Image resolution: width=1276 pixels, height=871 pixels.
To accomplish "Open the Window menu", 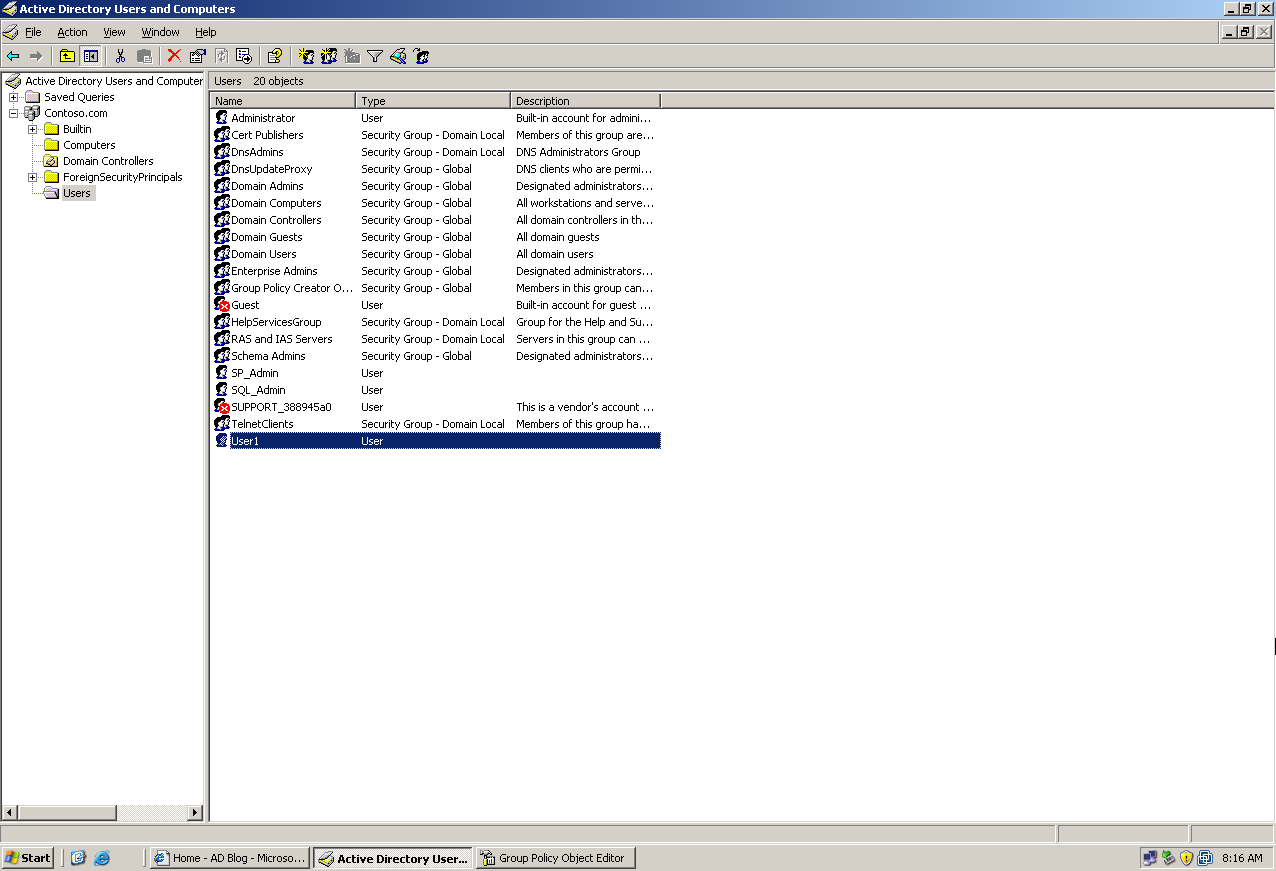I will coord(160,32).
